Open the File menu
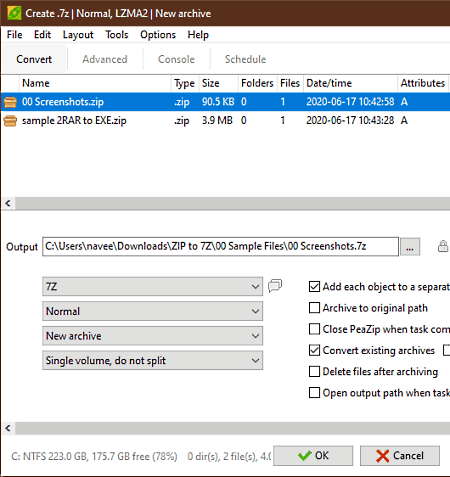 pos(14,35)
